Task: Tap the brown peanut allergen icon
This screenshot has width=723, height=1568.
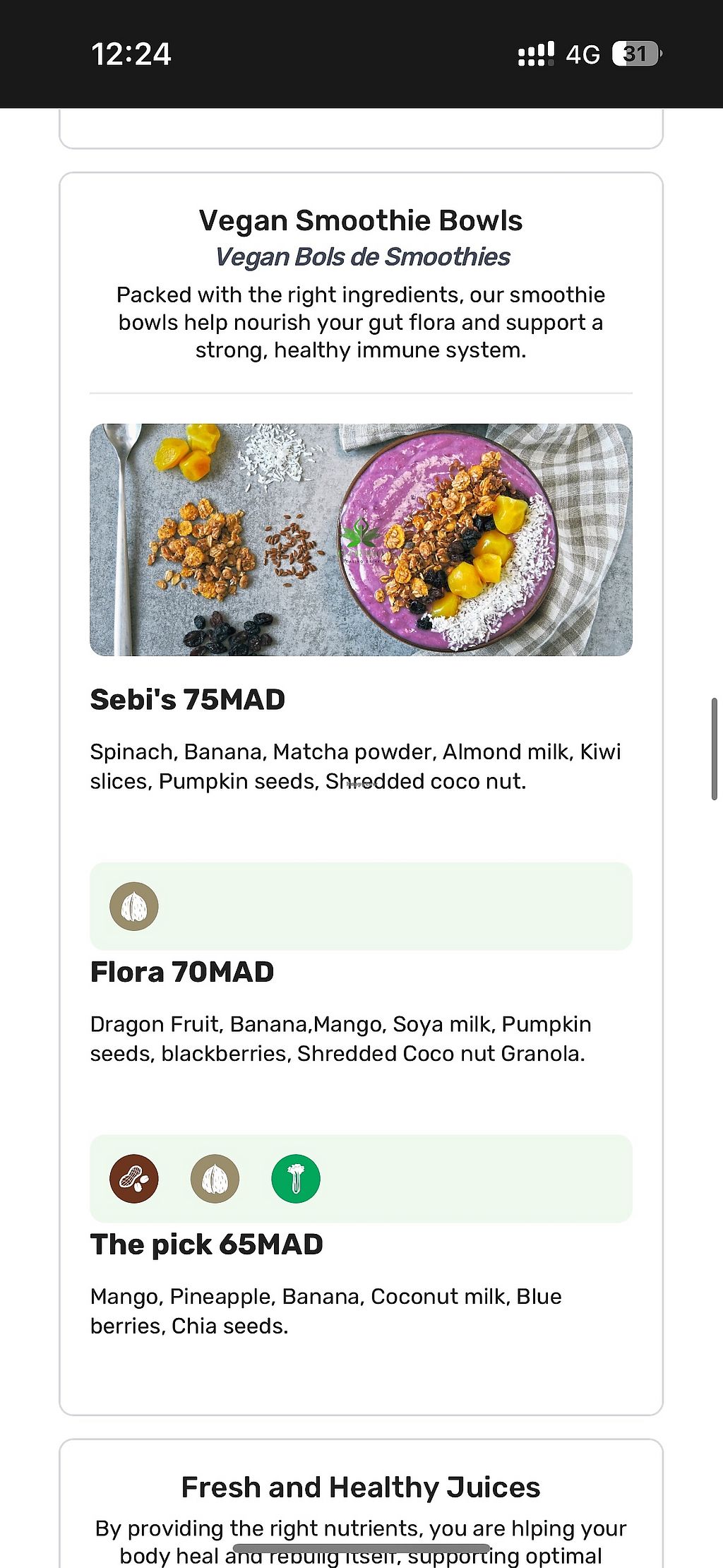Action: (x=134, y=1179)
